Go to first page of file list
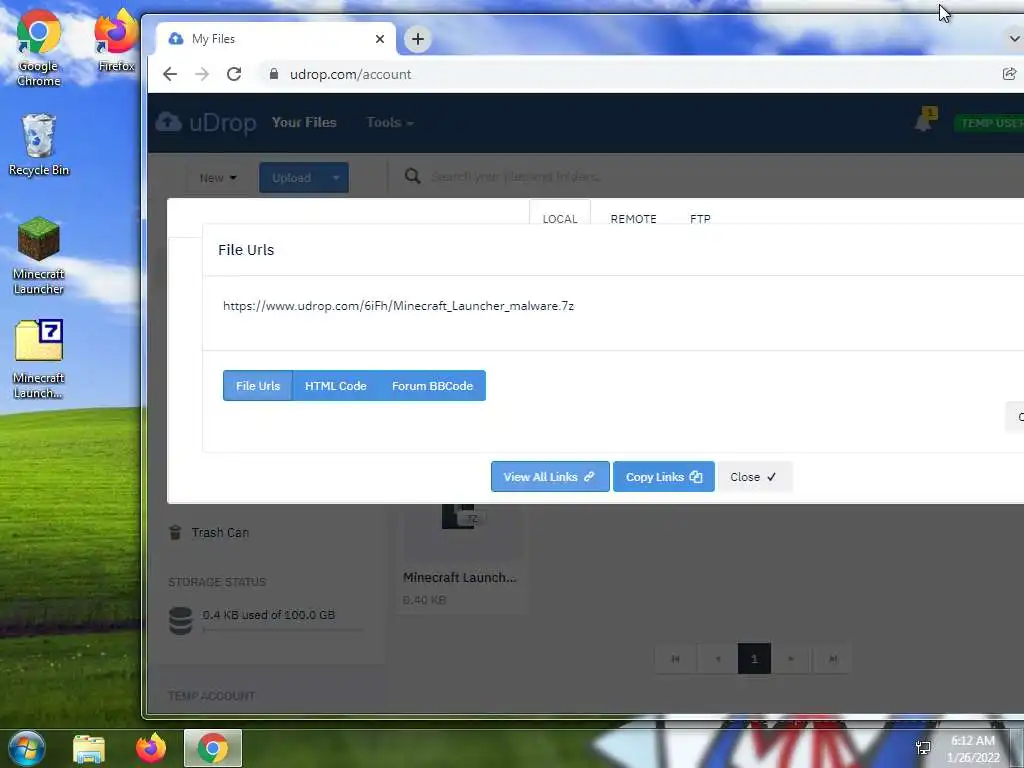Viewport: 1024px width, 768px height. 675,658
